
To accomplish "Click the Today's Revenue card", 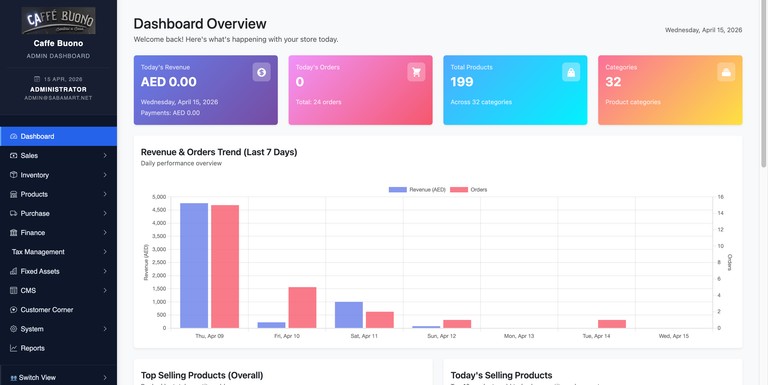I will tap(206, 90).
